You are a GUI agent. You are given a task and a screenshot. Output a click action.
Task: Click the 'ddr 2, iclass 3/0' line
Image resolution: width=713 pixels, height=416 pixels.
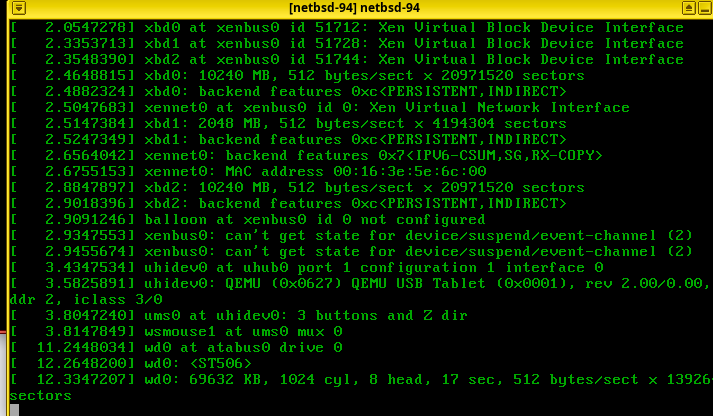click(86, 300)
